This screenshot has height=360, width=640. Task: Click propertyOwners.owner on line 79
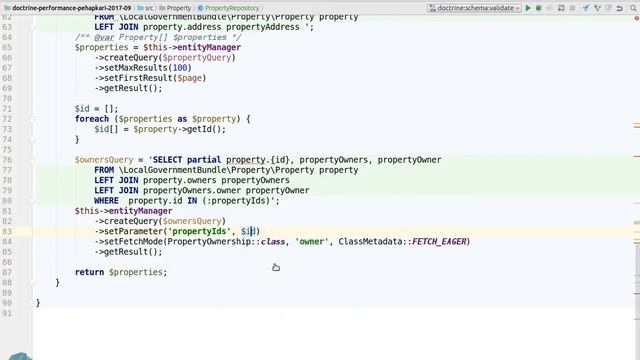[x=192, y=190]
